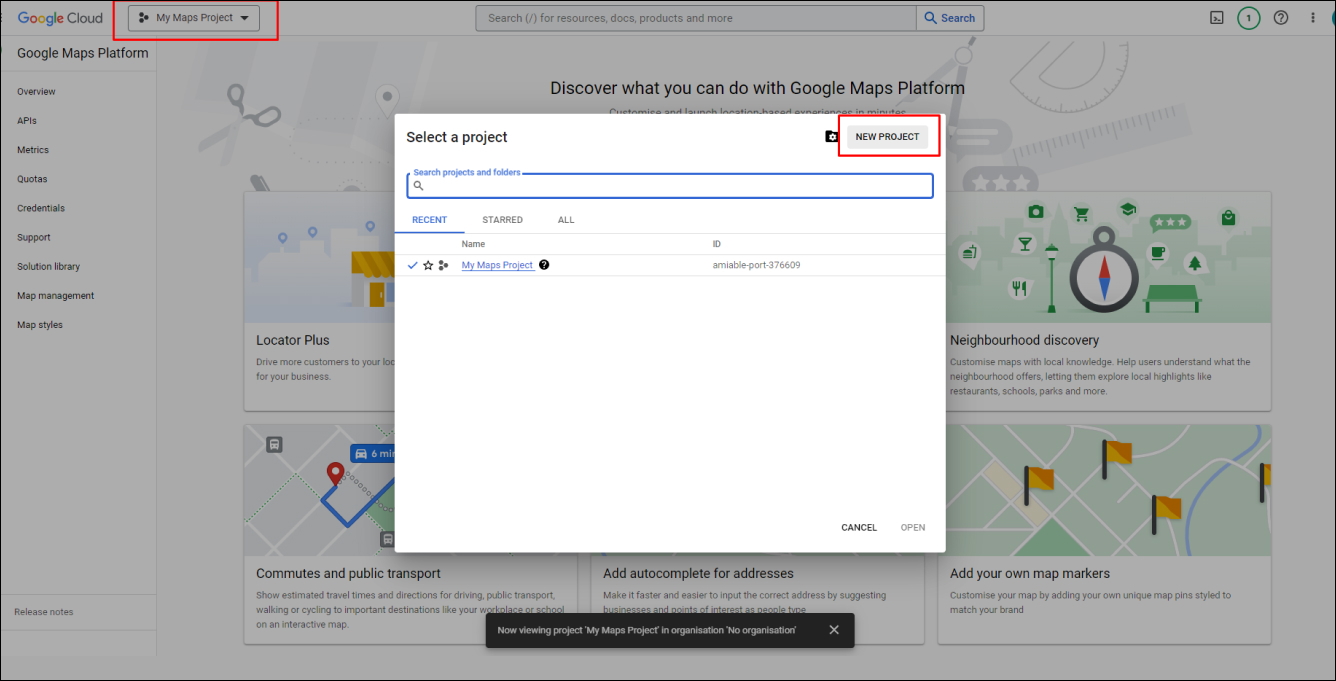Click the project ID 'amiable-port-376609'

[756, 265]
